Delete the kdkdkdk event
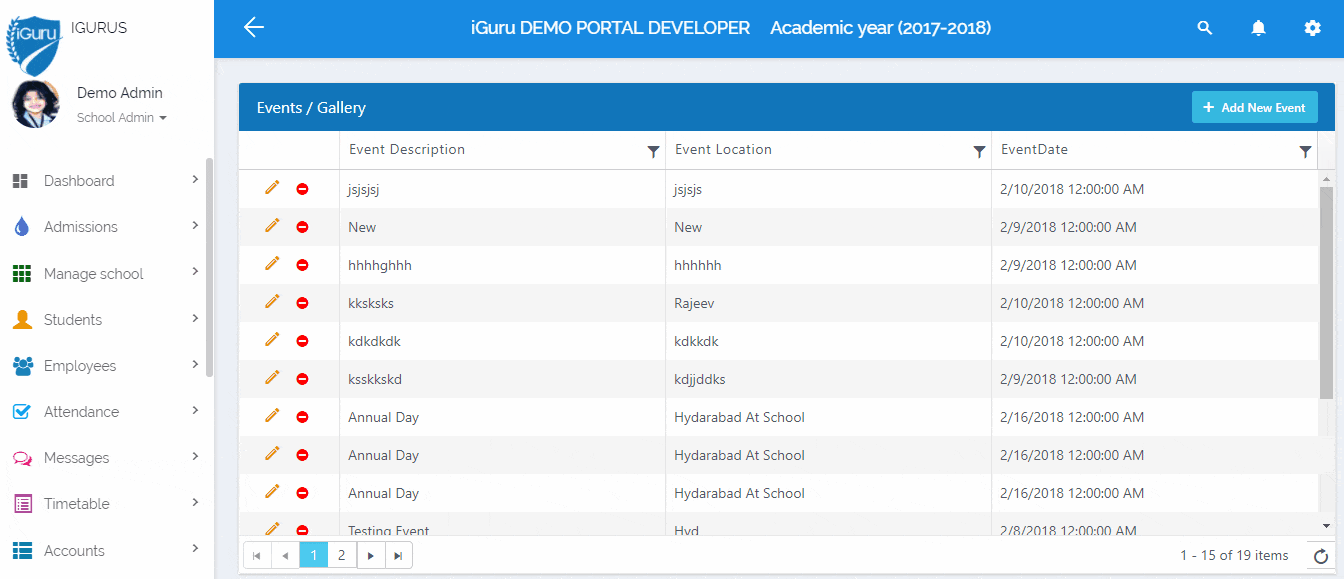Image resolution: width=1344 pixels, height=579 pixels. point(302,341)
